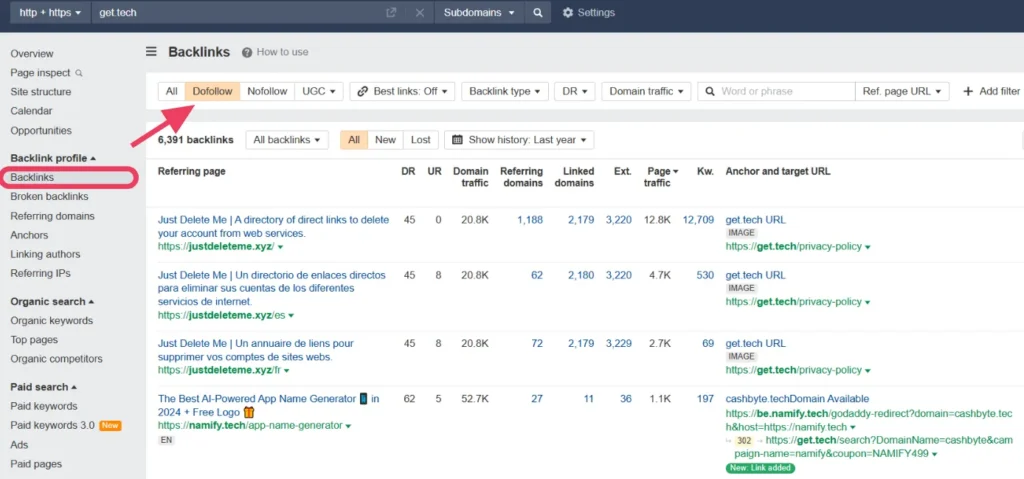Open Paid keywords 3.0 in the sidebar
Viewport: 1024px width, 479px height.
pos(52,425)
